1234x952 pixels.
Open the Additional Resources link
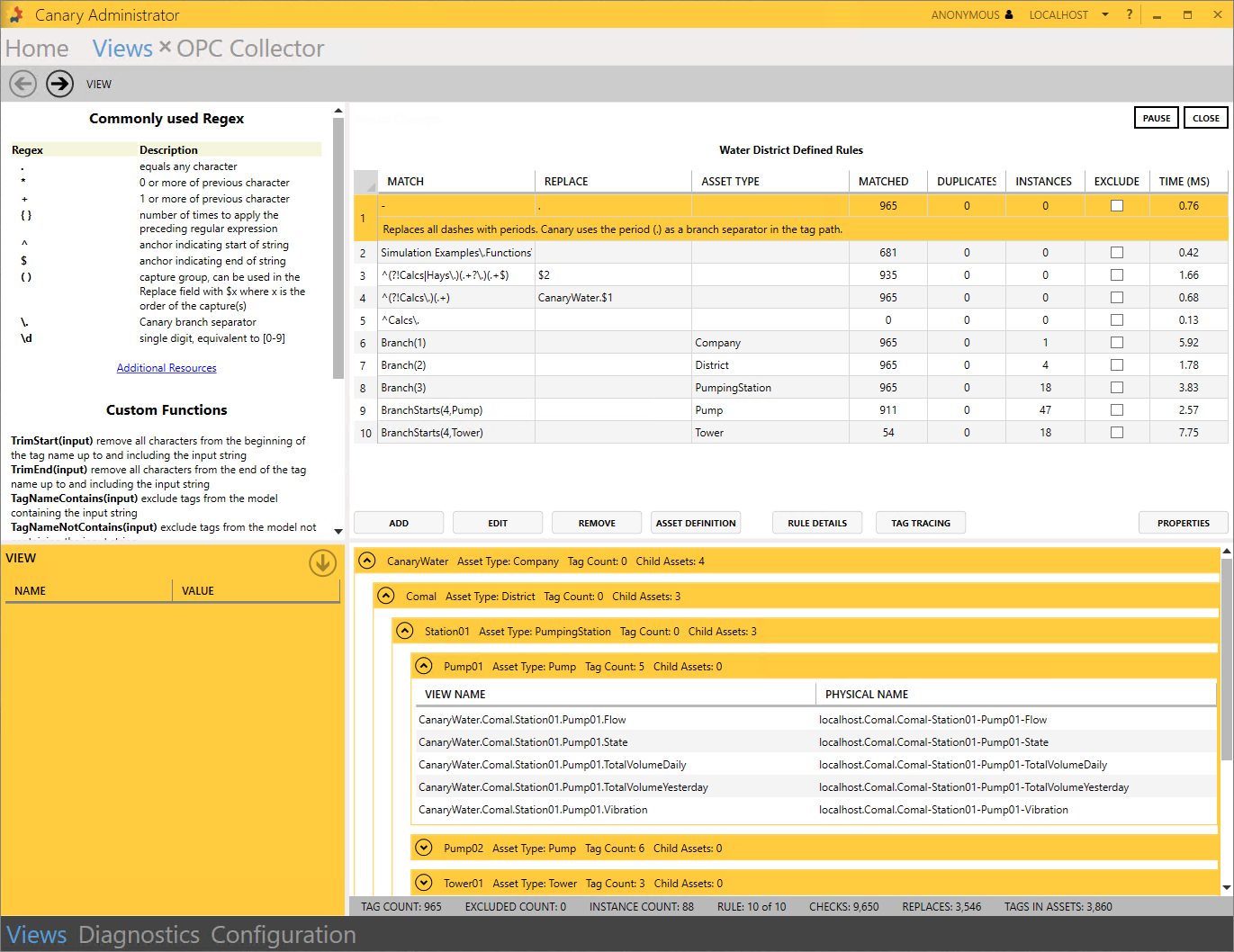(x=167, y=368)
